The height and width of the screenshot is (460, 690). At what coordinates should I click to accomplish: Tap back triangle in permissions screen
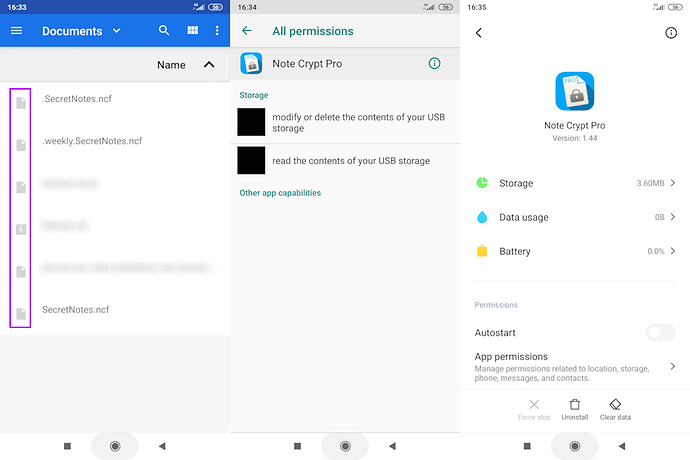click(x=393, y=446)
